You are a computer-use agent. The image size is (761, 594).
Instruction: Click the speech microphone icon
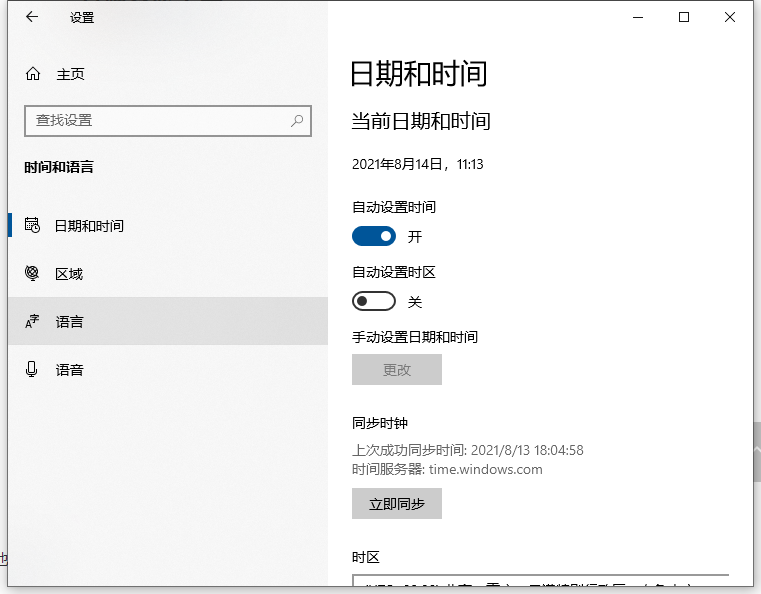coord(32,370)
